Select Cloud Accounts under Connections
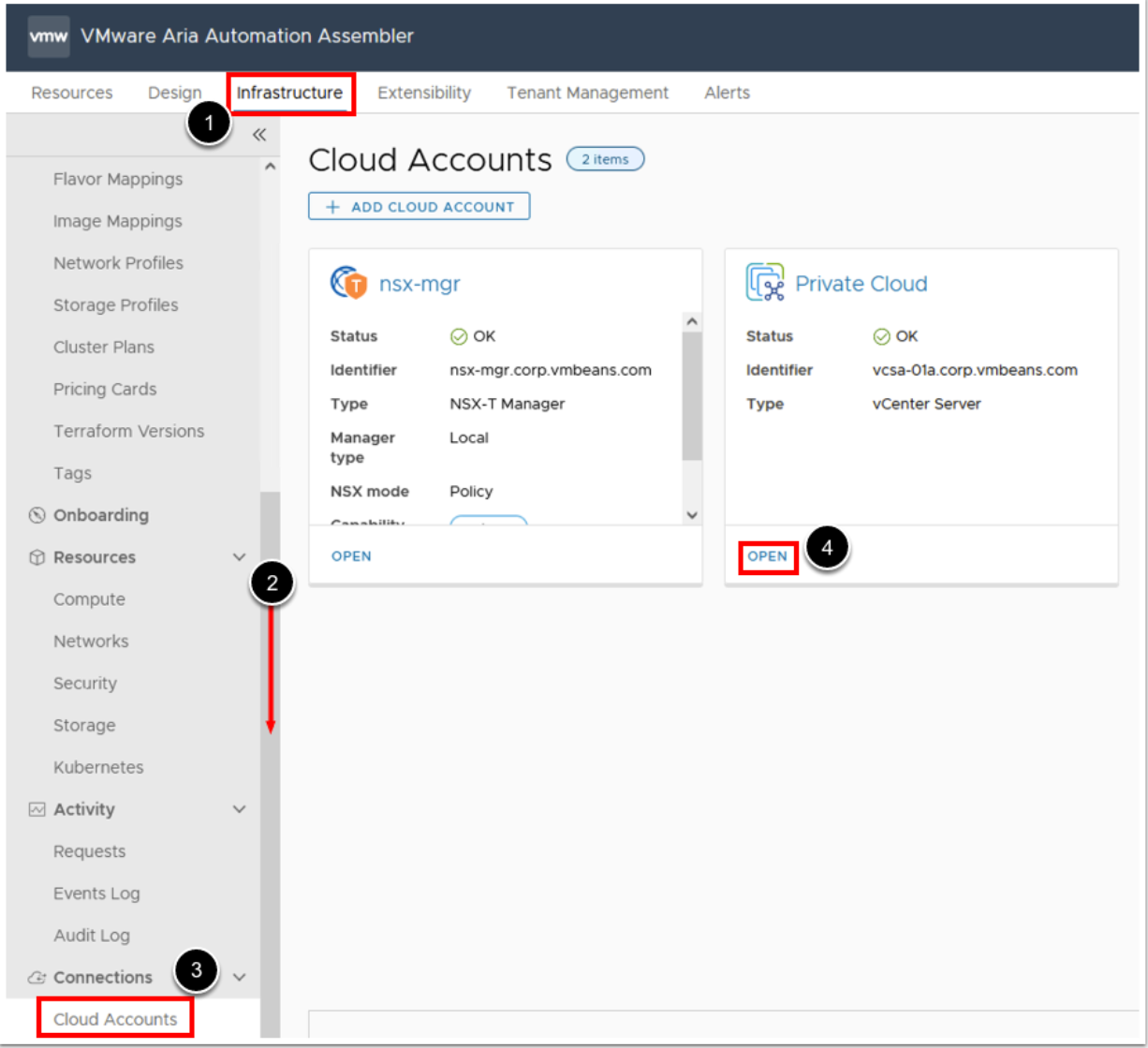The height and width of the screenshot is (1048, 1148). [x=115, y=1019]
